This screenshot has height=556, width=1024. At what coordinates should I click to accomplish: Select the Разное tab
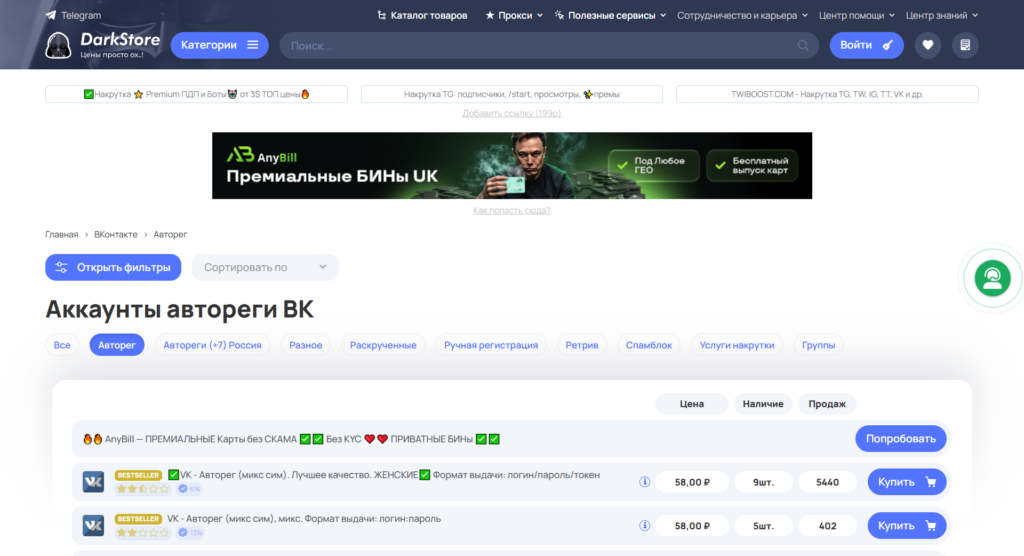(x=306, y=345)
